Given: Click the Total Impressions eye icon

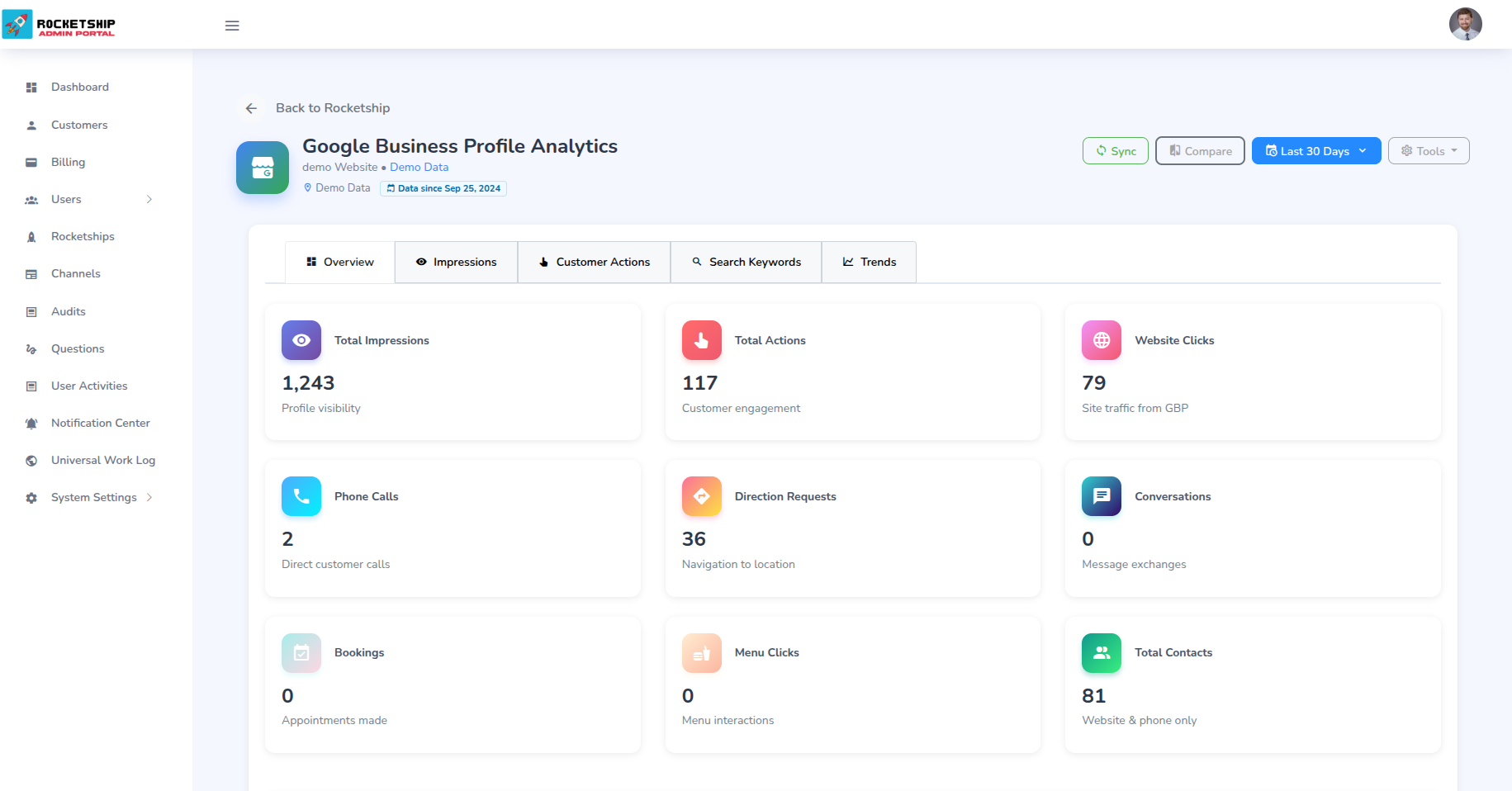Looking at the screenshot, I should (301, 340).
